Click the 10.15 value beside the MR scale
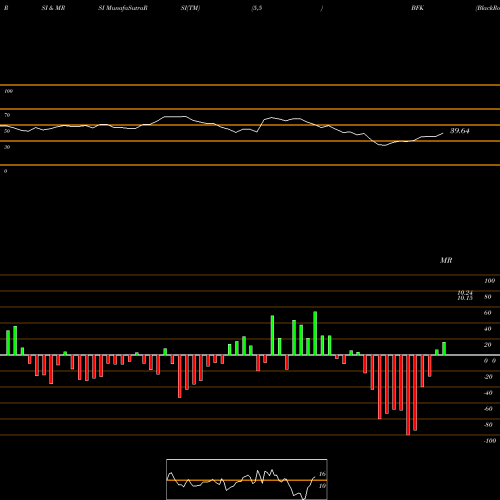The height and width of the screenshot is (500, 500). (x=465, y=298)
